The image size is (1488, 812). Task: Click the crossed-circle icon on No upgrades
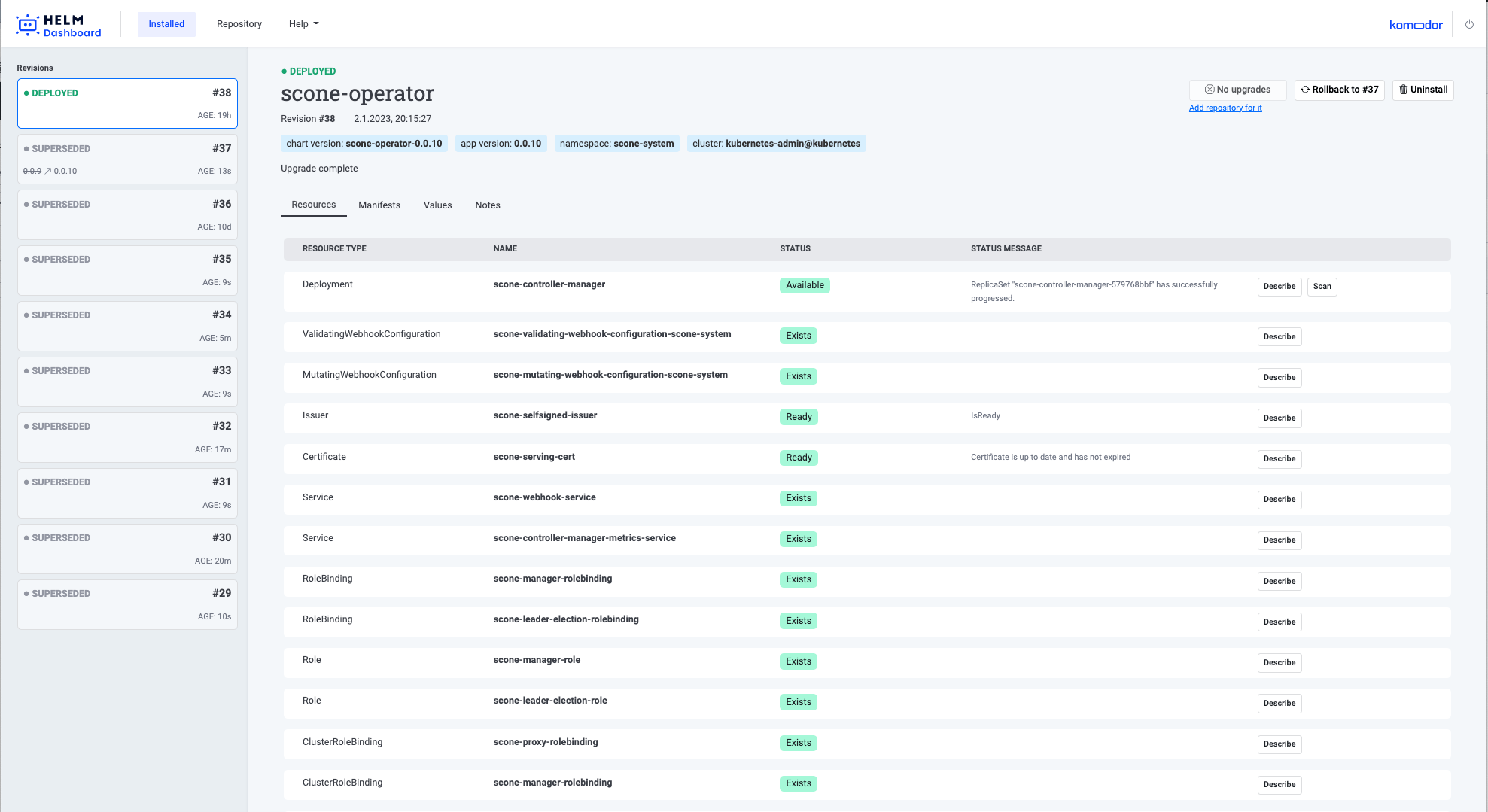point(1208,89)
